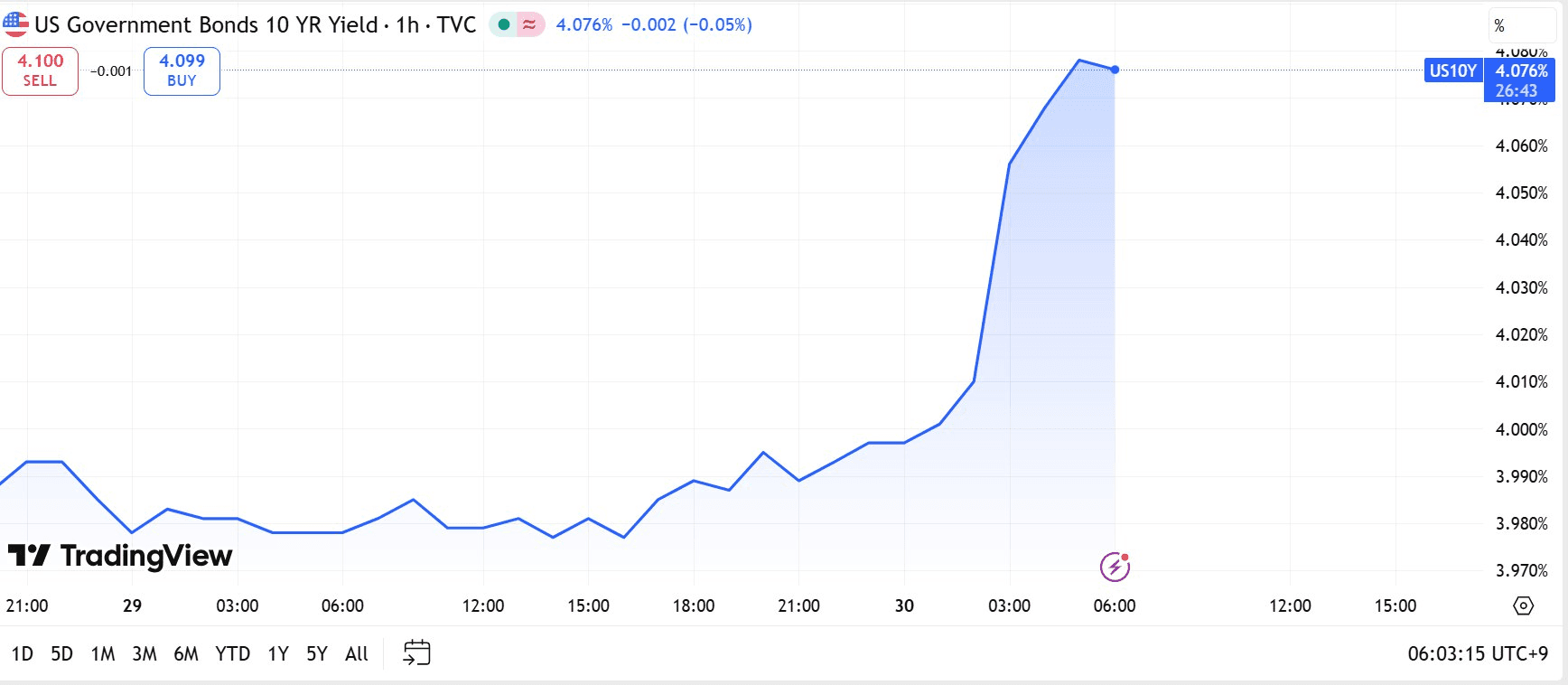Open the UTC+9 timezone menu
The height and width of the screenshot is (685, 1568).
tap(1477, 653)
